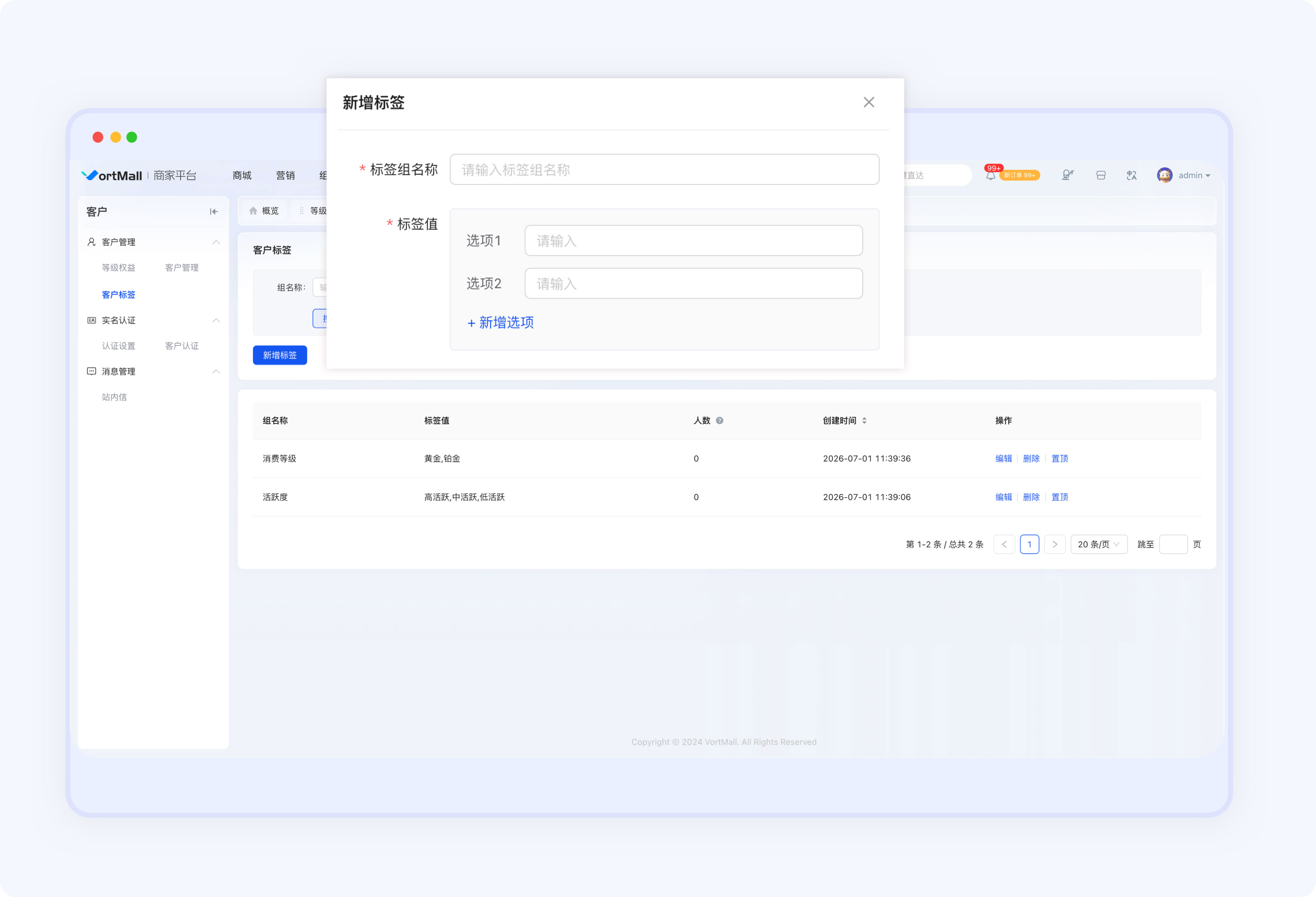Screen dimensions: 1316x897
Task: Collapse the 客户 sidebar with the arrow icon
Action: click(x=213, y=211)
